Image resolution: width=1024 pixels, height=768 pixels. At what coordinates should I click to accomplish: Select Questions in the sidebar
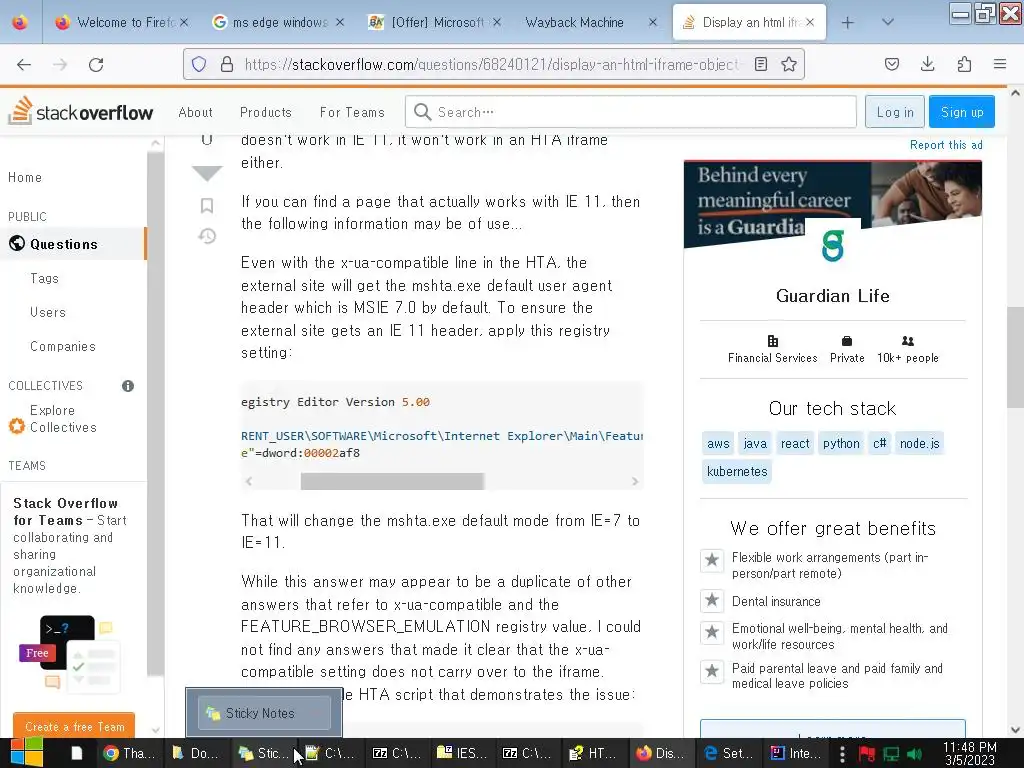click(73, 244)
